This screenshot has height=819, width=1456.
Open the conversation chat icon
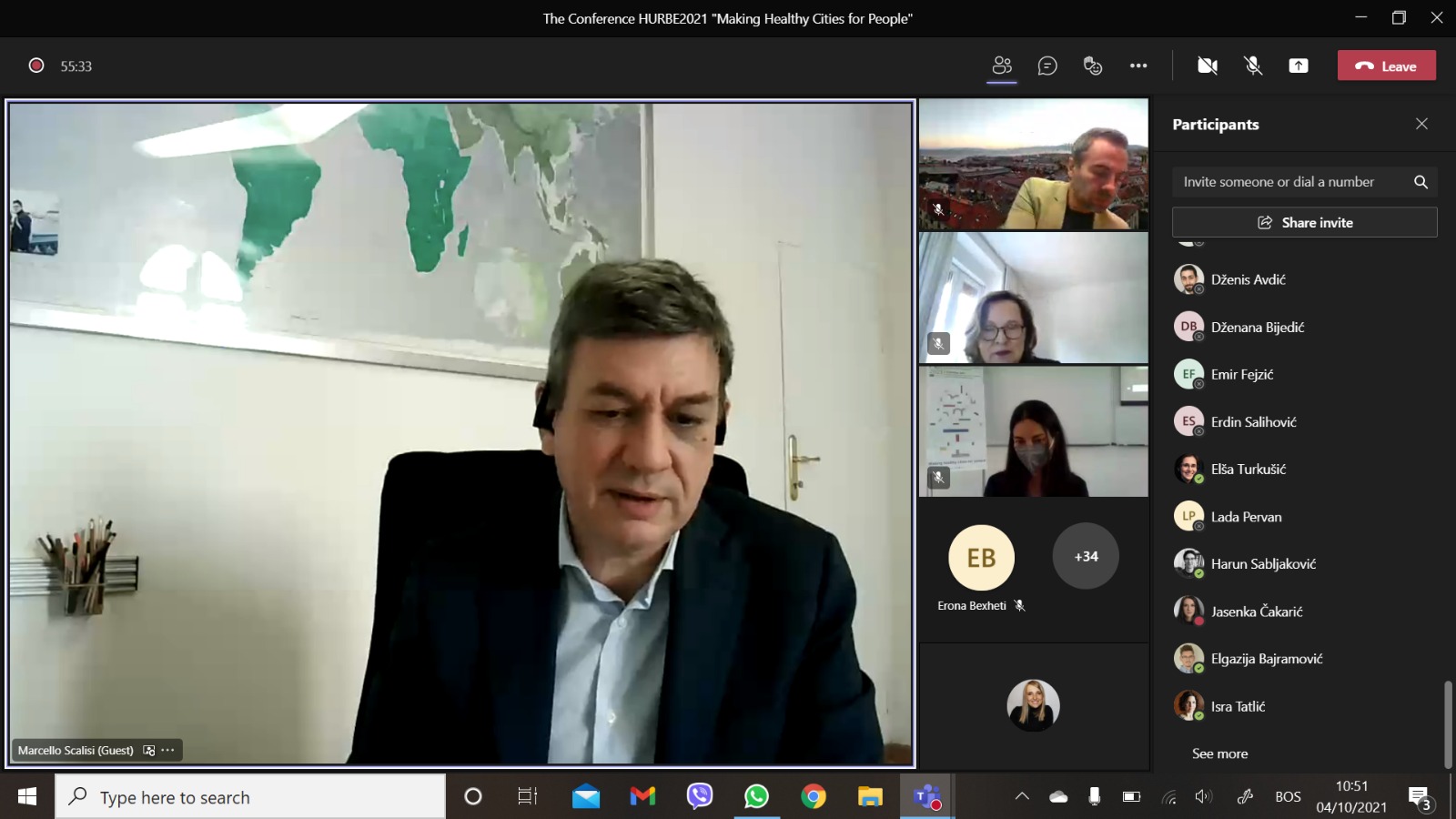(1047, 66)
